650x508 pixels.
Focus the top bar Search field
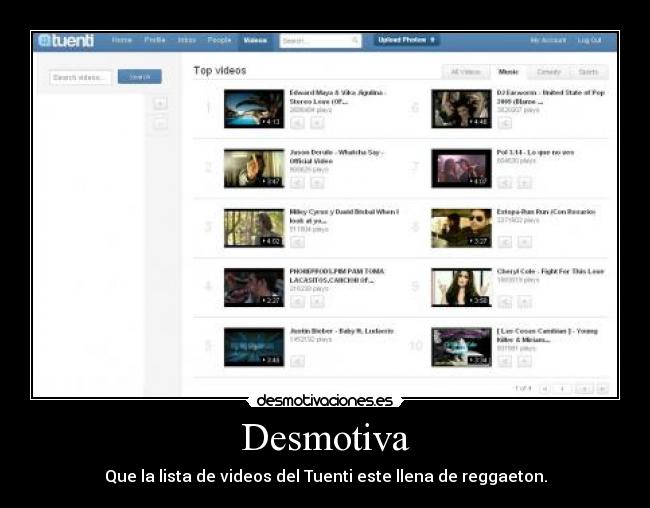coord(320,41)
